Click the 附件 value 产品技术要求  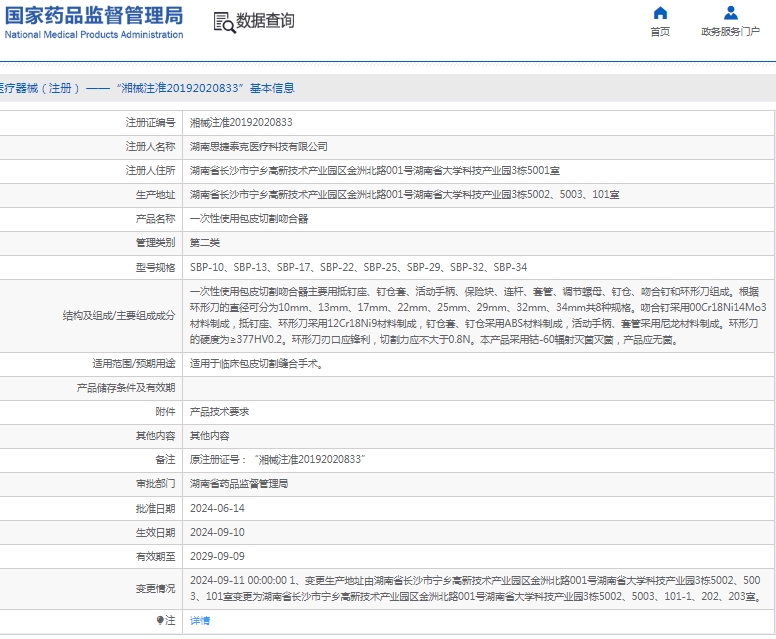tap(220, 412)
